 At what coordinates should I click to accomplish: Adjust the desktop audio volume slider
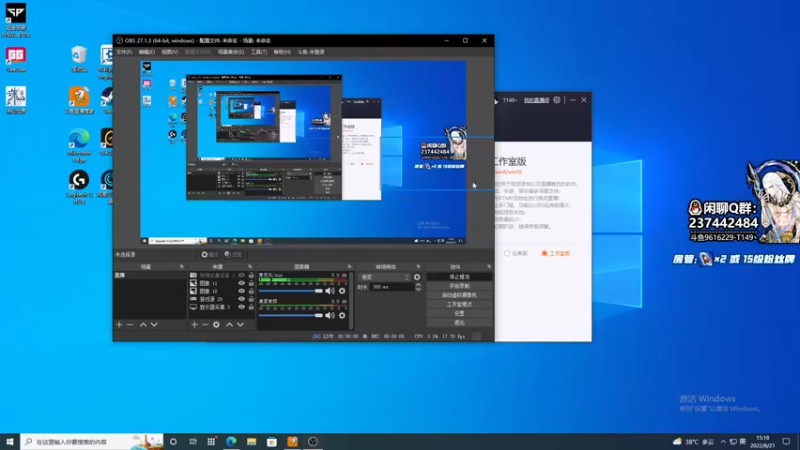[x=291, y=315]
